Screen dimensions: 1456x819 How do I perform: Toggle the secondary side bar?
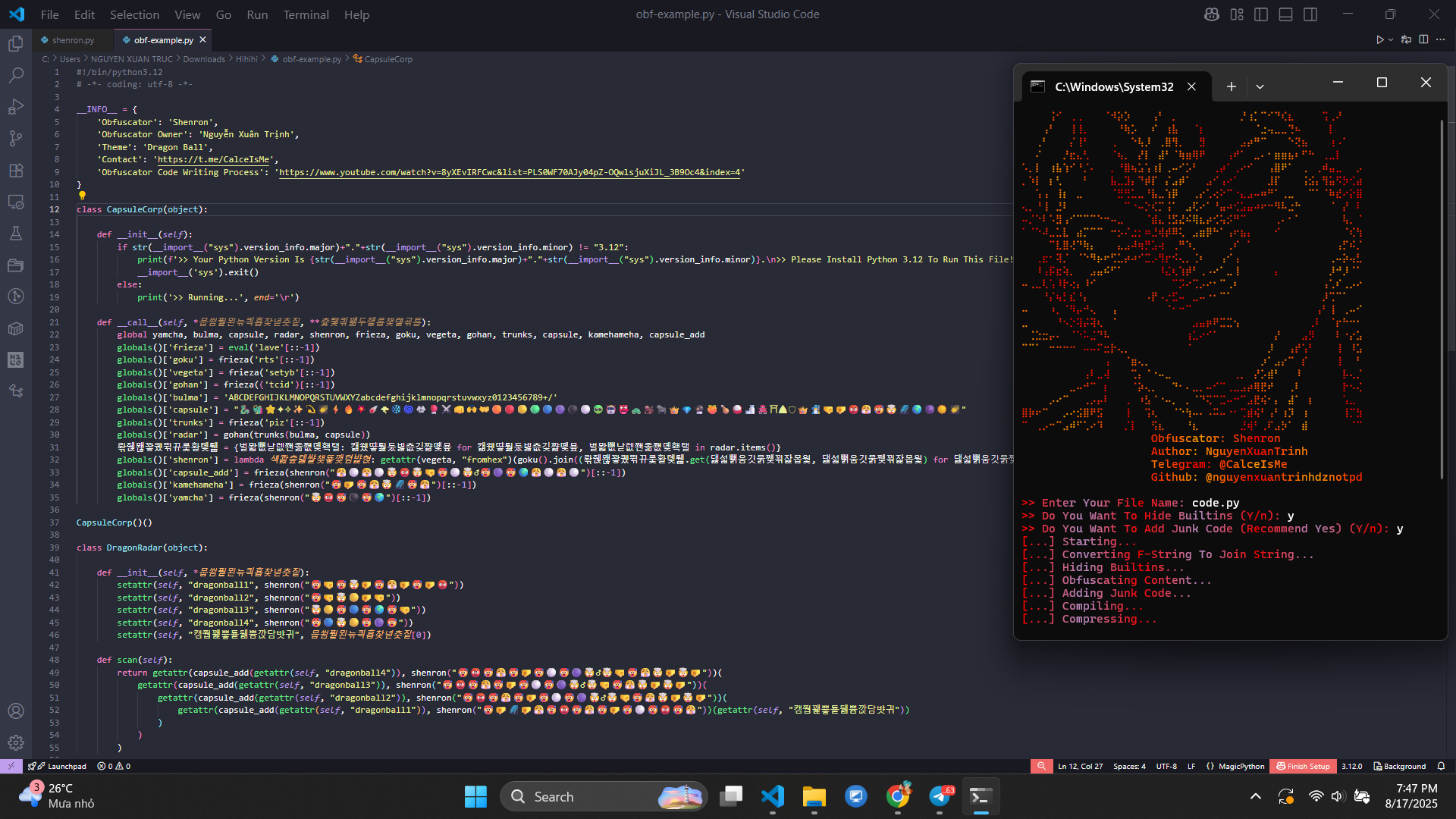(x=1310, y=14)
